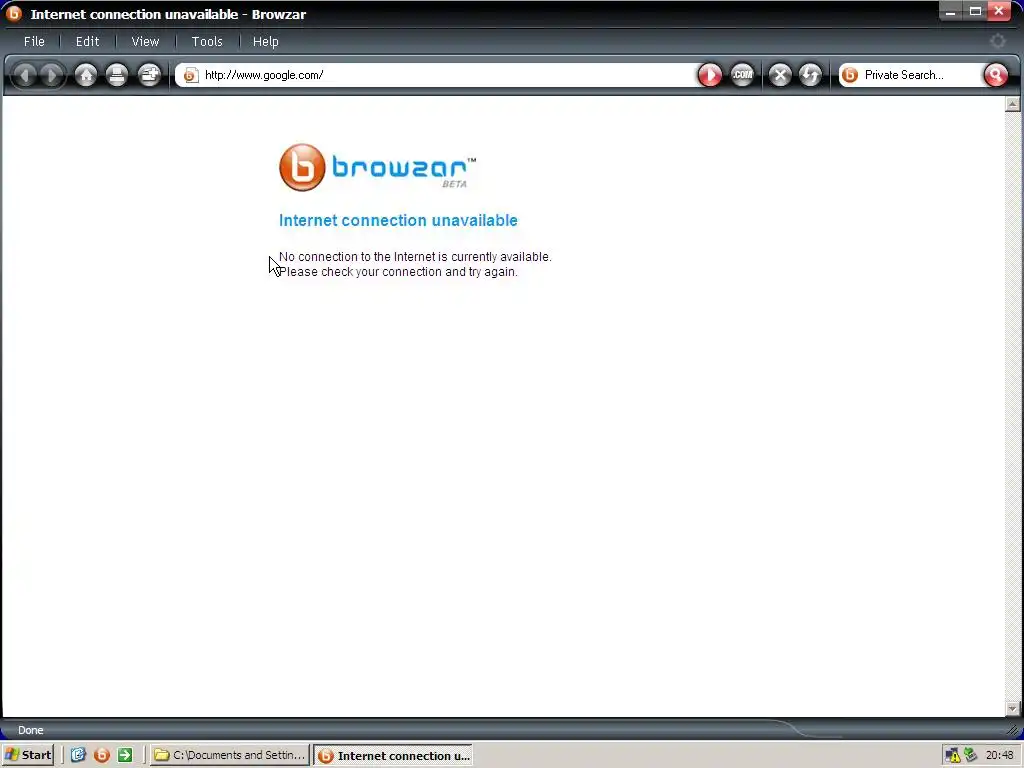The image size is (1024, 768).
Task: Refresh the page with the reload icon
Action: (810, 75)
